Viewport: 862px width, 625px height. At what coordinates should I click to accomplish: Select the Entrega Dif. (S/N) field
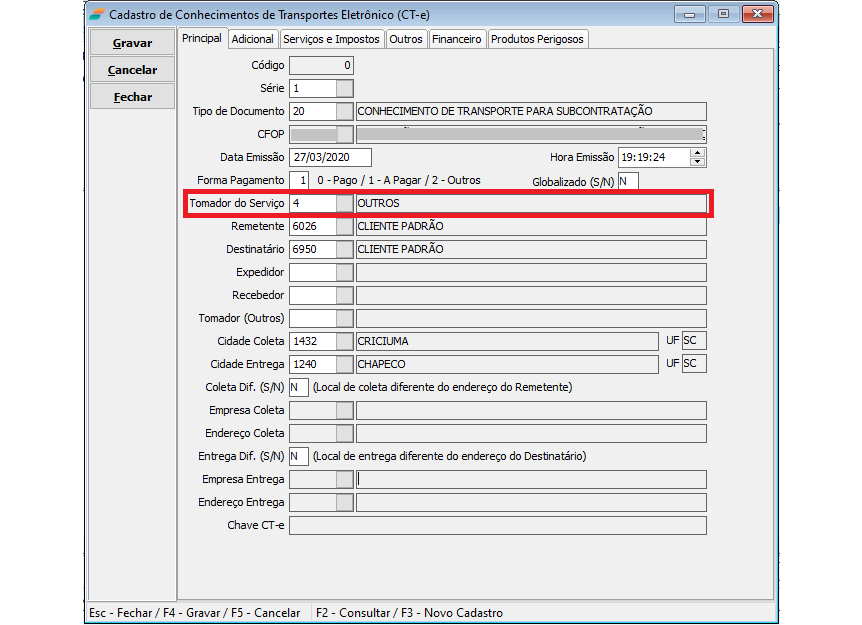pyautogui.click(x=298, y=456)
